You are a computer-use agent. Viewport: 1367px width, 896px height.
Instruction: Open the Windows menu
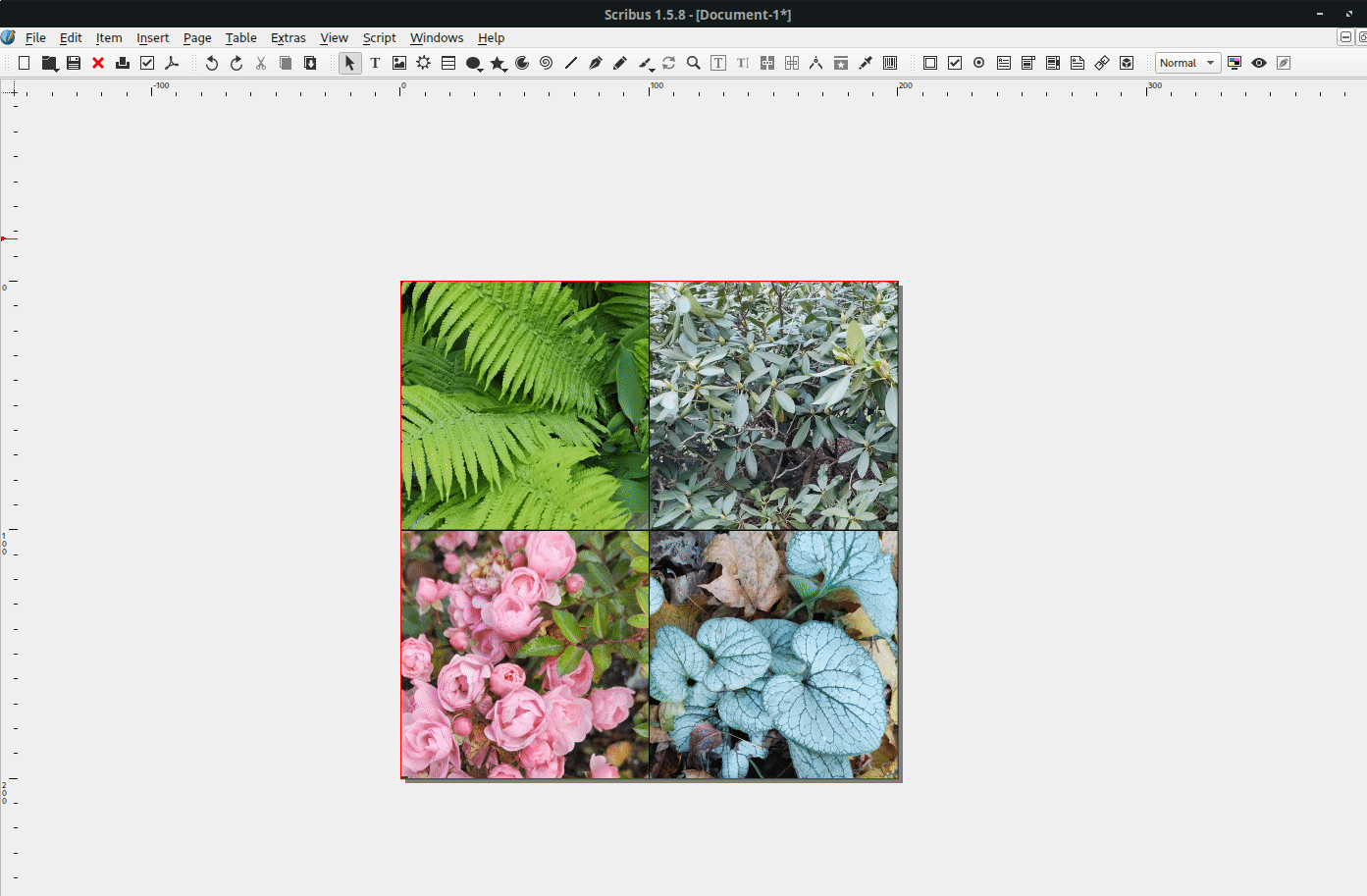437,37
